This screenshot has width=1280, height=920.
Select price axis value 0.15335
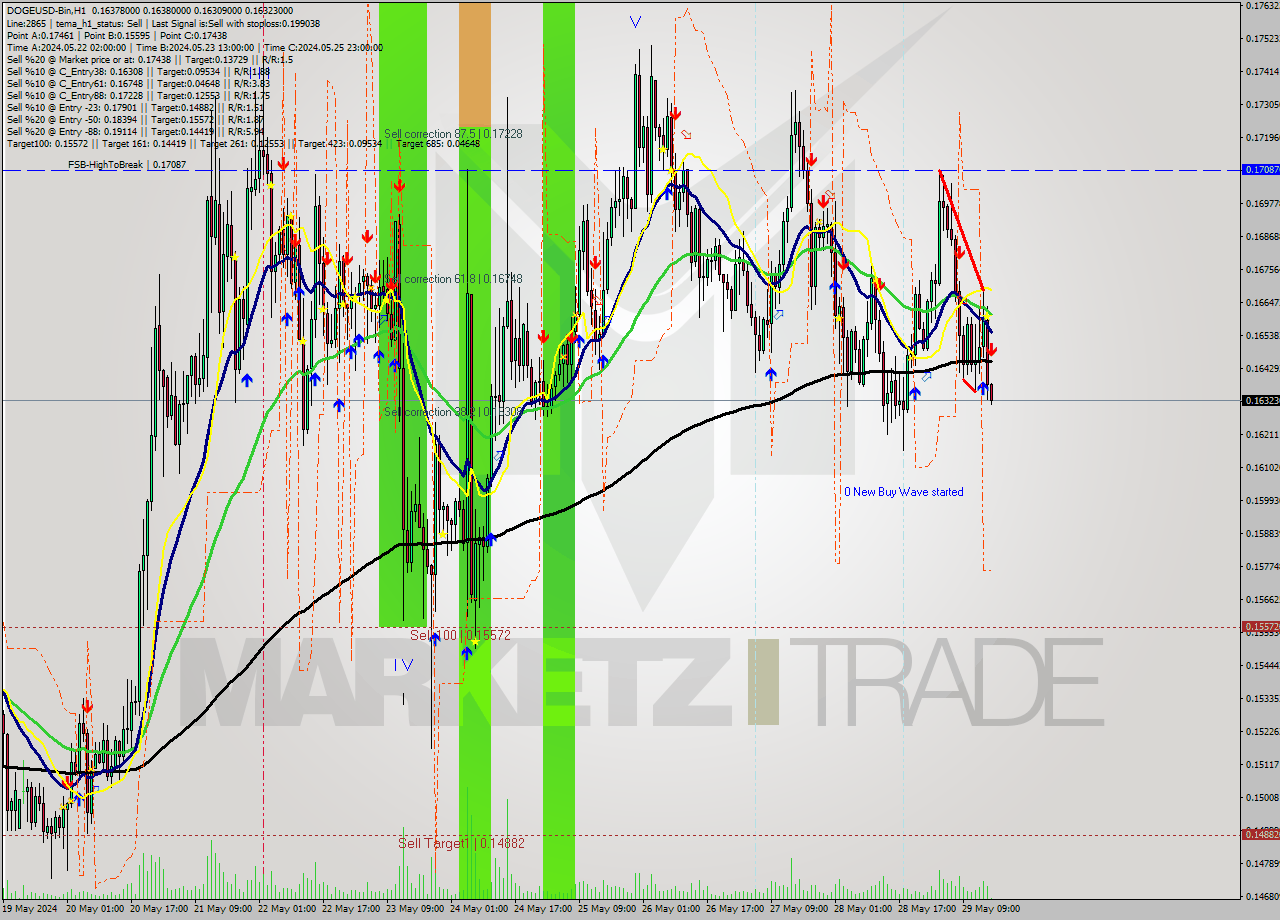tap(1262, 699)
